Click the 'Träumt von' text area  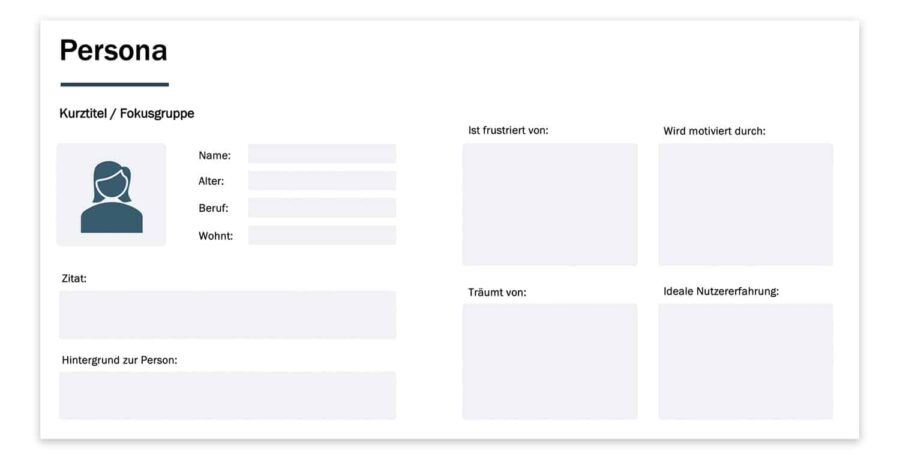coord(549,361)
